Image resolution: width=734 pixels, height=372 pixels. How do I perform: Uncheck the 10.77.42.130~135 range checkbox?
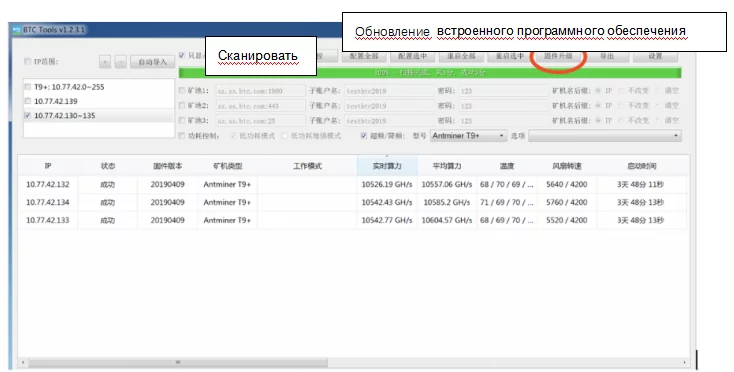tap(28, 116)
